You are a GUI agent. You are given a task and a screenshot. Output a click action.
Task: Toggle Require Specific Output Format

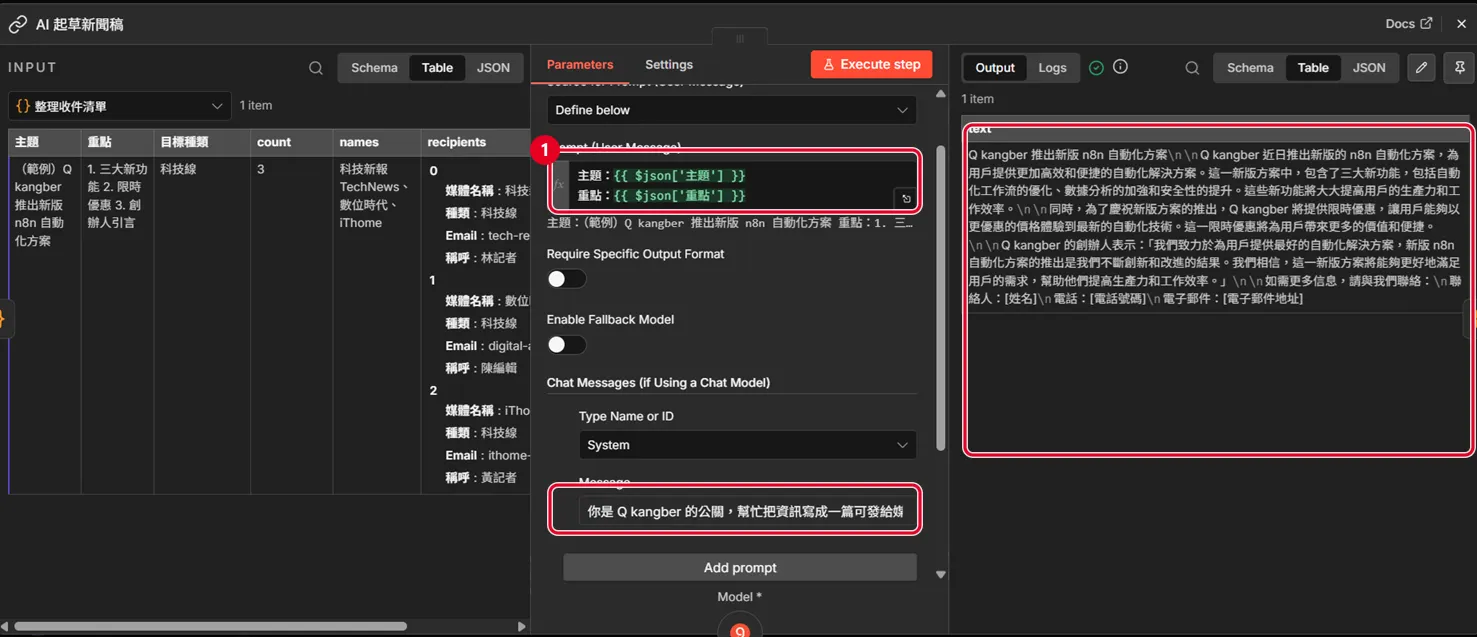(566, 279)
